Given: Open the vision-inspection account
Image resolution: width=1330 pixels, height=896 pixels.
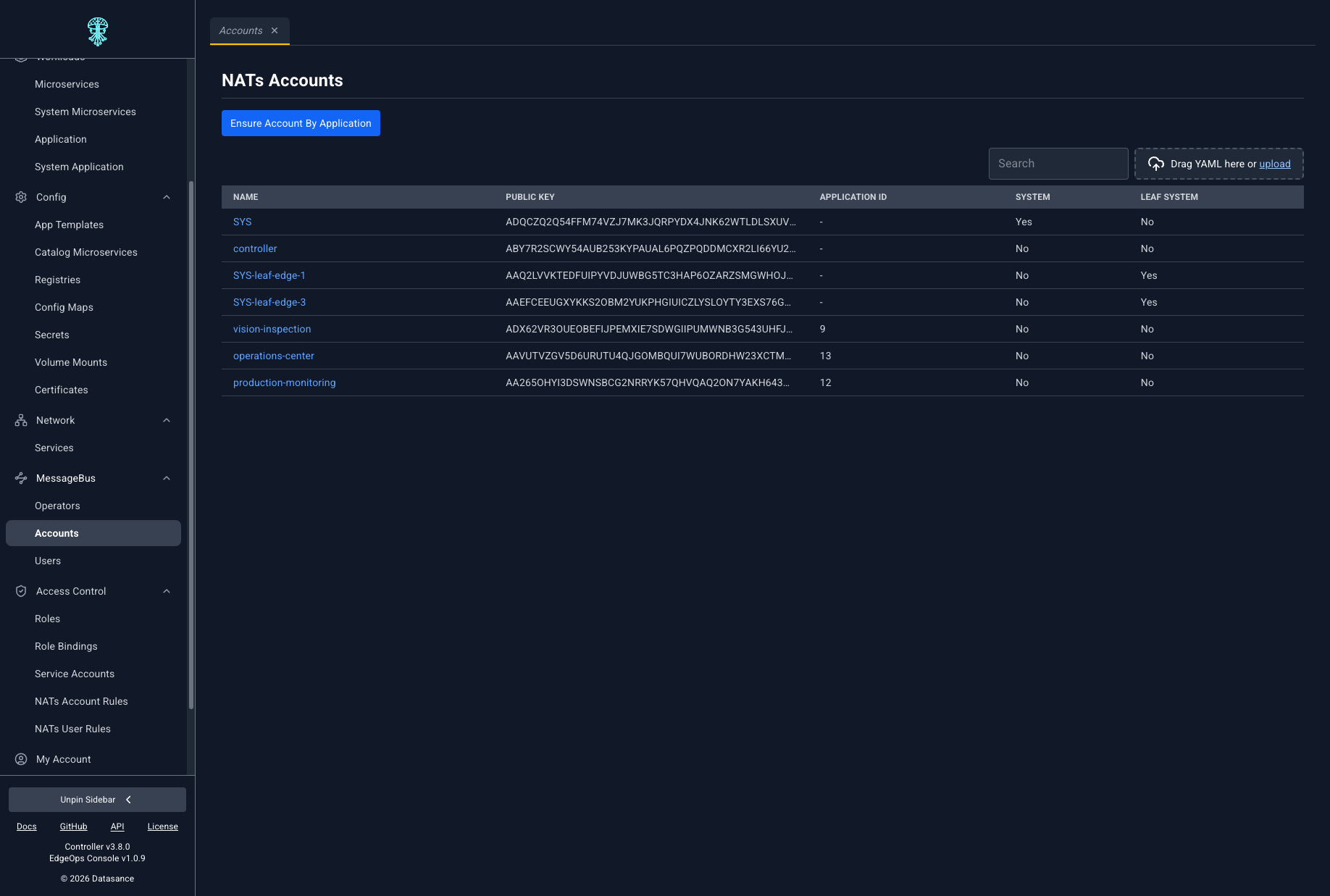Looking at the screenshot, I should pos(272,329).
